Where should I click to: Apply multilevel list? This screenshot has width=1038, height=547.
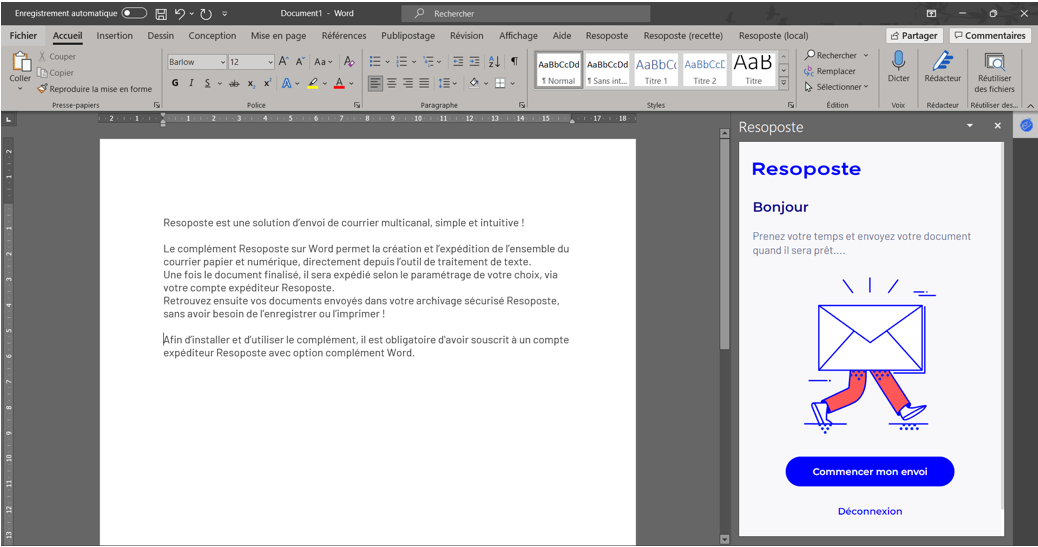428,62
